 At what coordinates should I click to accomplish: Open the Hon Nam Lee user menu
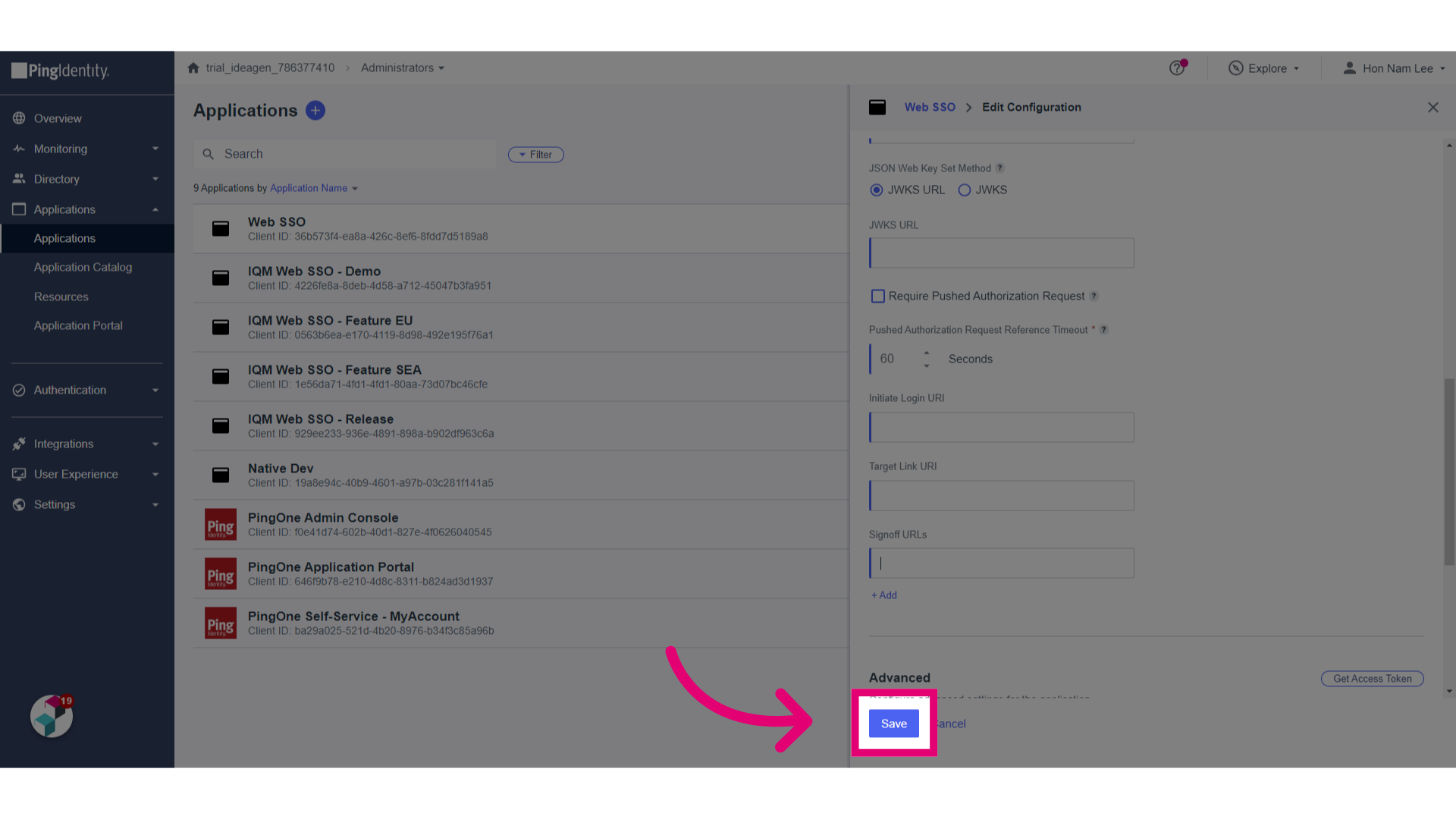(x=1394, y=68)
